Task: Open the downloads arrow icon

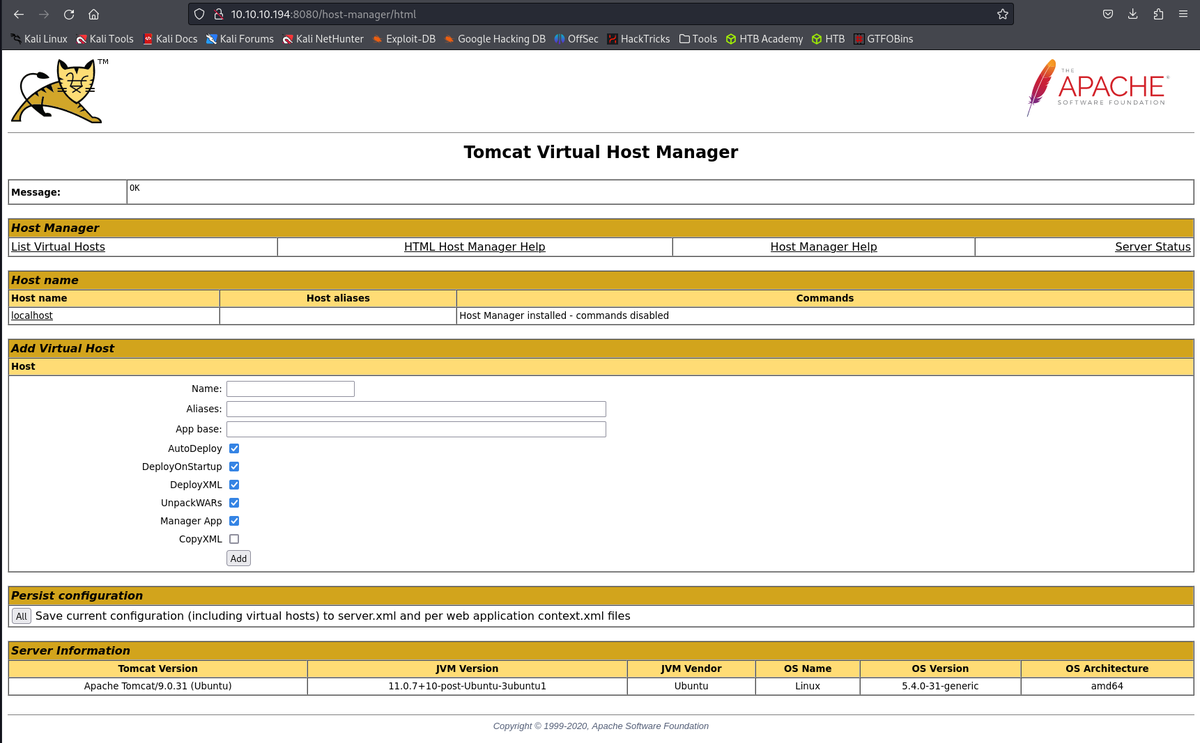Action: [x=1133, y=14]
